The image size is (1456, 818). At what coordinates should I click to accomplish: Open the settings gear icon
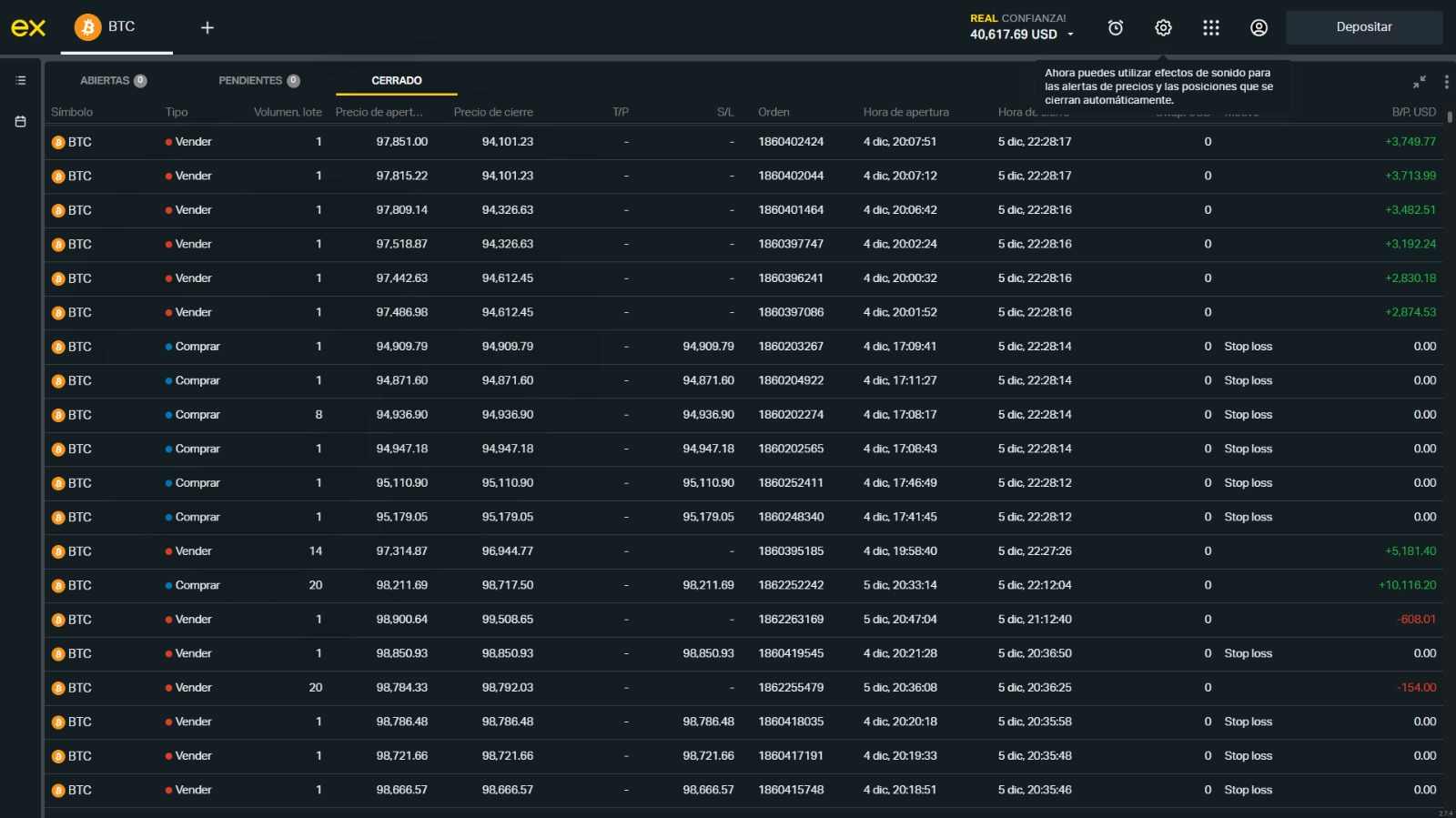pos(1163,28)
